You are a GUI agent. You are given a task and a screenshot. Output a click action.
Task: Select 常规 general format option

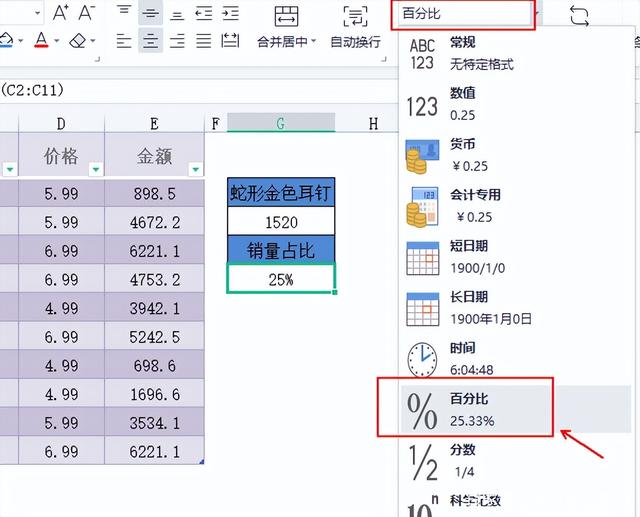coord(516,53)
